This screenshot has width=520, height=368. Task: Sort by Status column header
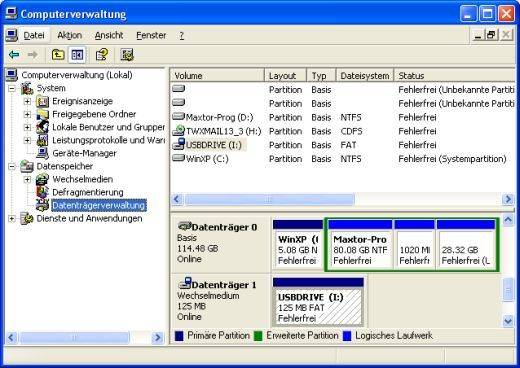click(455, 76)
